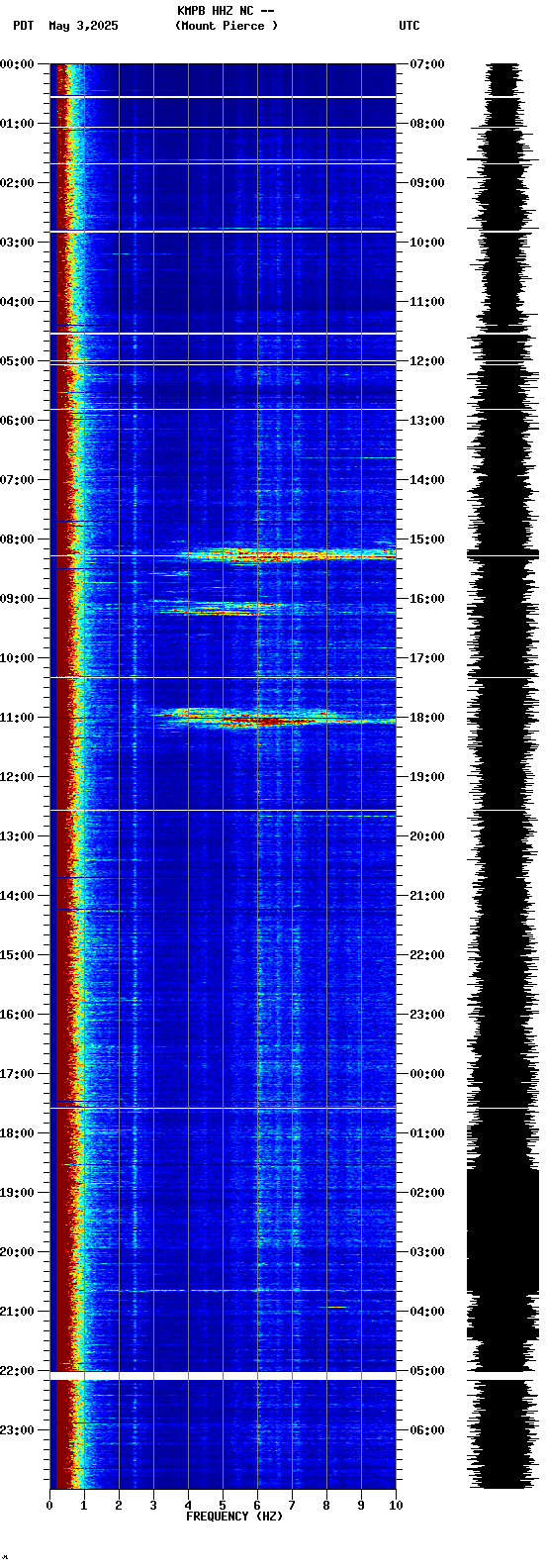Click the PDT time label '06:00'
Screen dimensions: 546x1568
pyautogui.click(x=17, y=421)
